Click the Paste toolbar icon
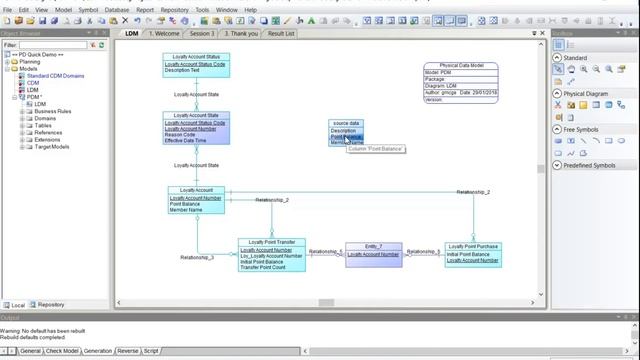This screenshot has height=360, width=640. (113, 21)
